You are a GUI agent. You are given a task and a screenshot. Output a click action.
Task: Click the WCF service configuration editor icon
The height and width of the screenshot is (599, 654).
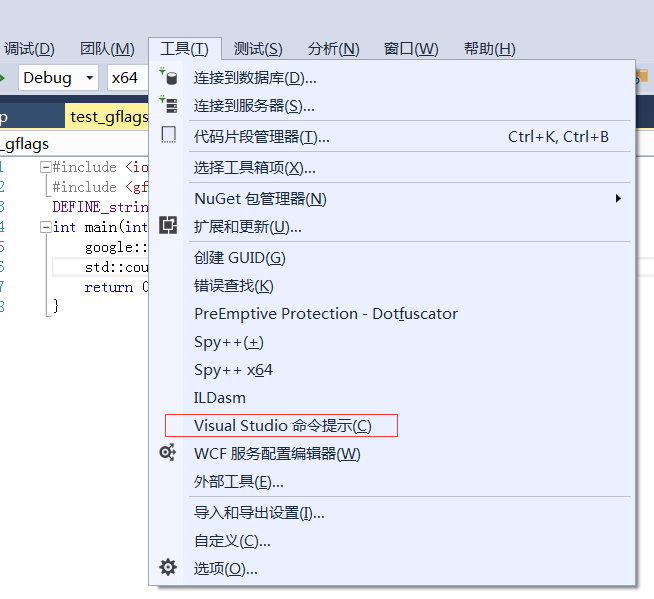pos(168,453)
